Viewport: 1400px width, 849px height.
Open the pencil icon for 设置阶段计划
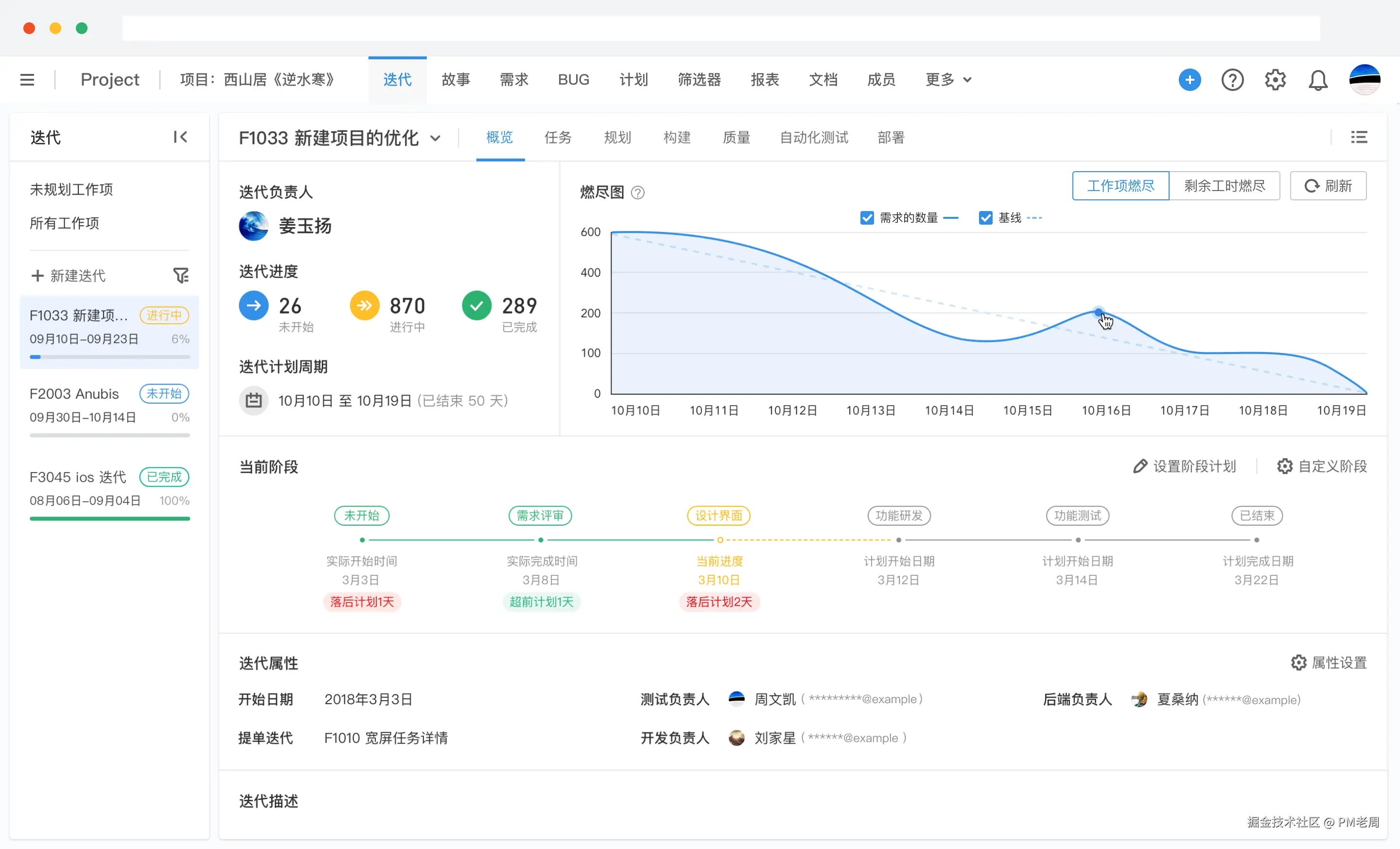[x=1141, y=466]
